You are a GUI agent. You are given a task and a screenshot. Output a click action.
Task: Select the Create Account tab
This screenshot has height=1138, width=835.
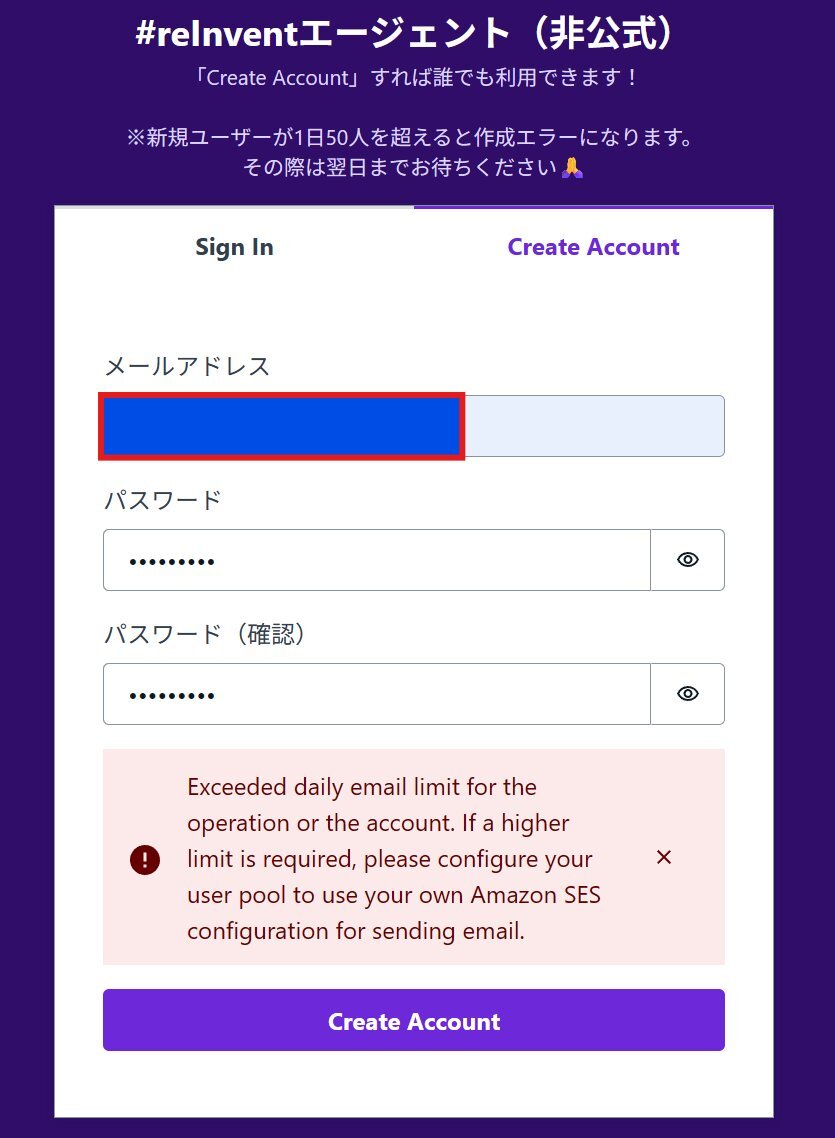[x=593, y=247]
